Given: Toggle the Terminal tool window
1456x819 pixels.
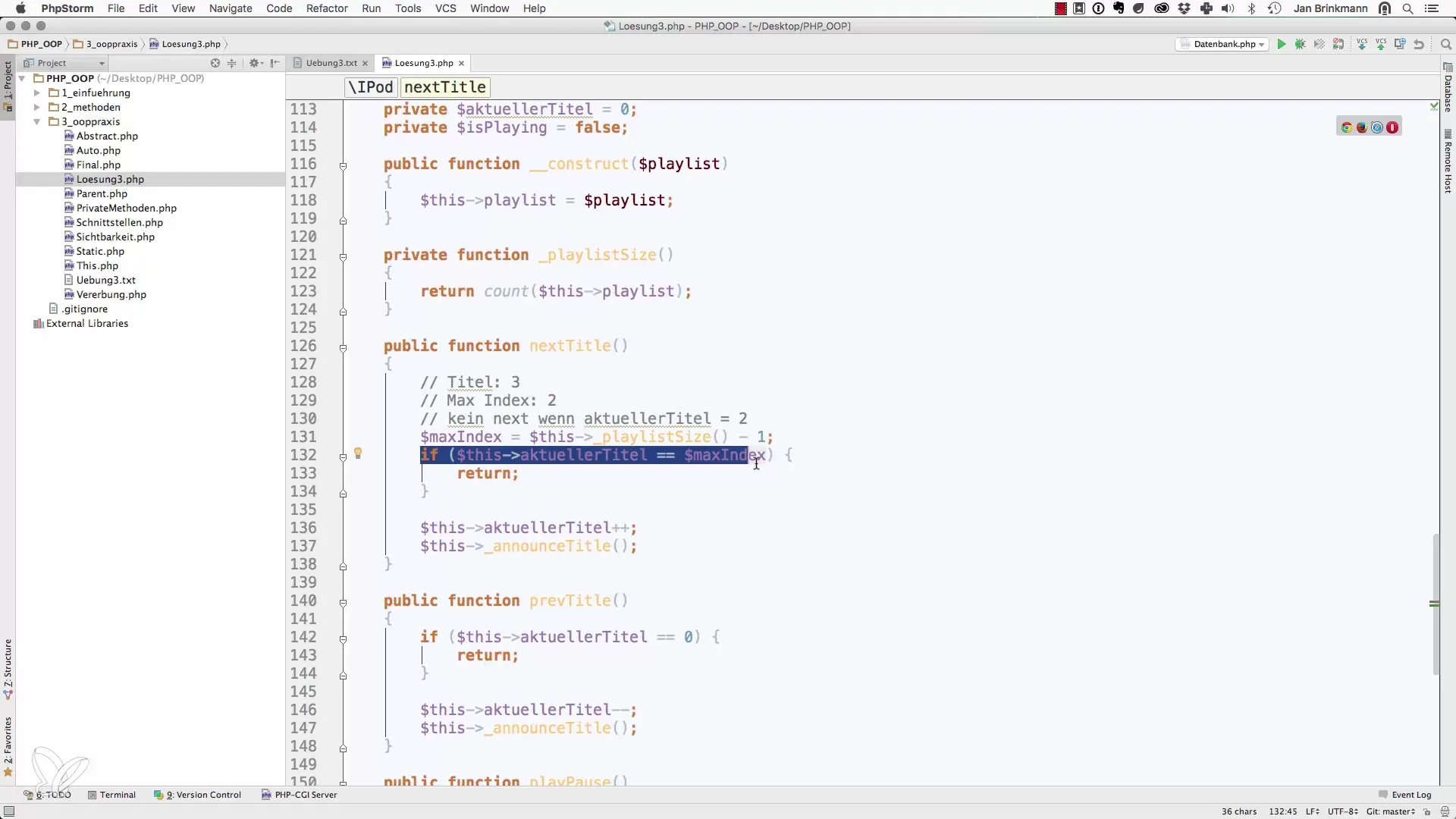Looking at the screenshot, I should coord(111,795).
